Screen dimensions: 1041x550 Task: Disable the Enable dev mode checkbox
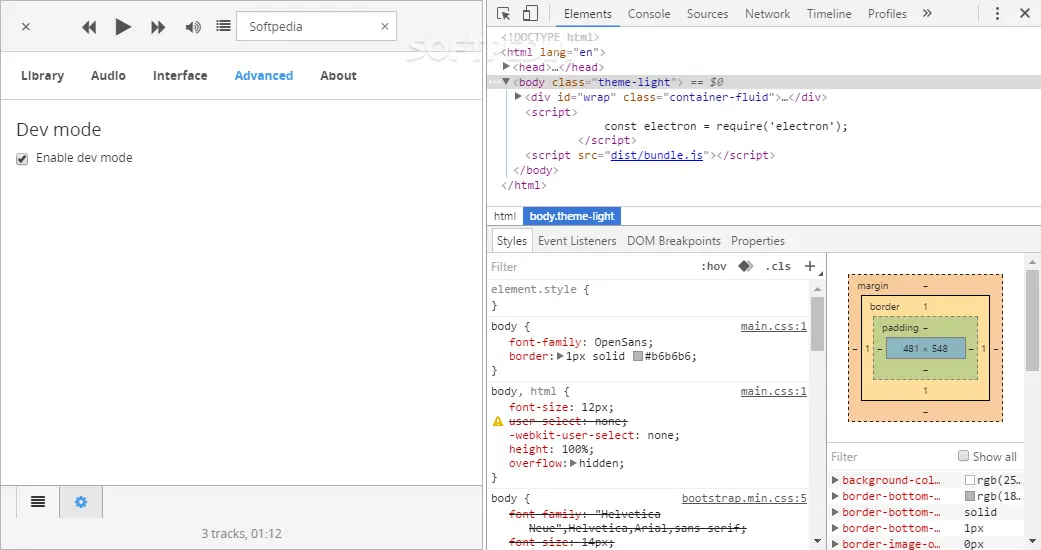point(22,159)
